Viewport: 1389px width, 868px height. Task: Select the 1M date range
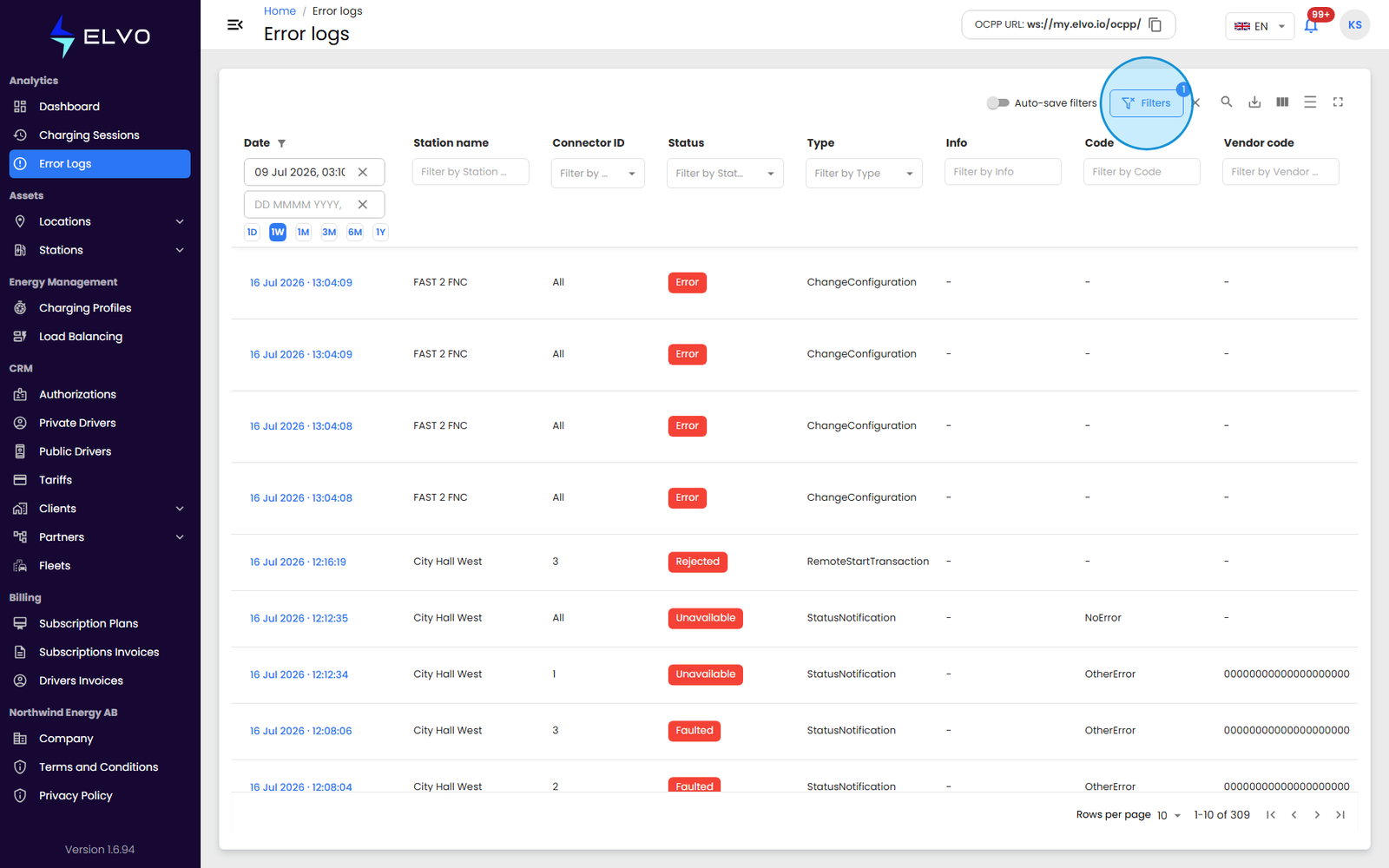click(303, 232)
